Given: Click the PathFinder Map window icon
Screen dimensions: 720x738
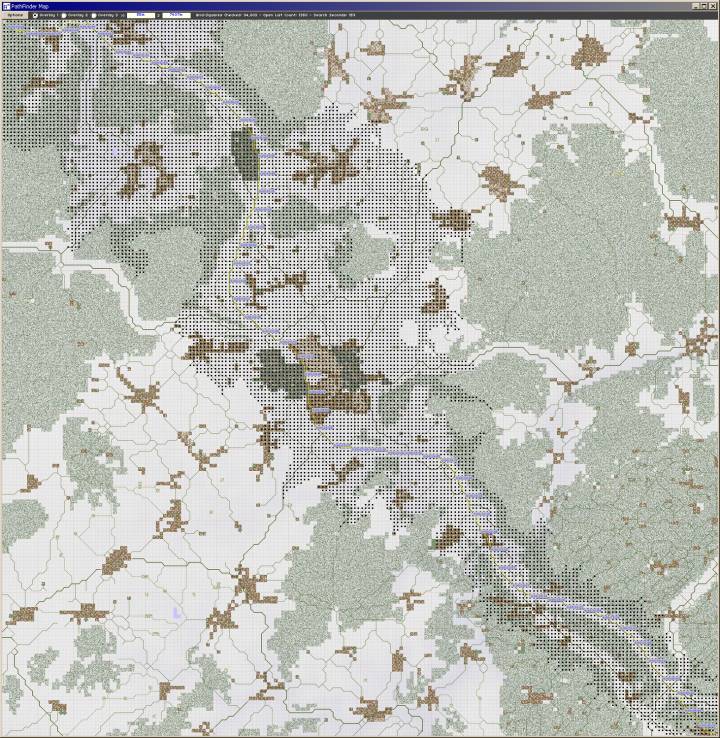Looking at the screenshot, I should pyautogui.click(x=6, y=7).
